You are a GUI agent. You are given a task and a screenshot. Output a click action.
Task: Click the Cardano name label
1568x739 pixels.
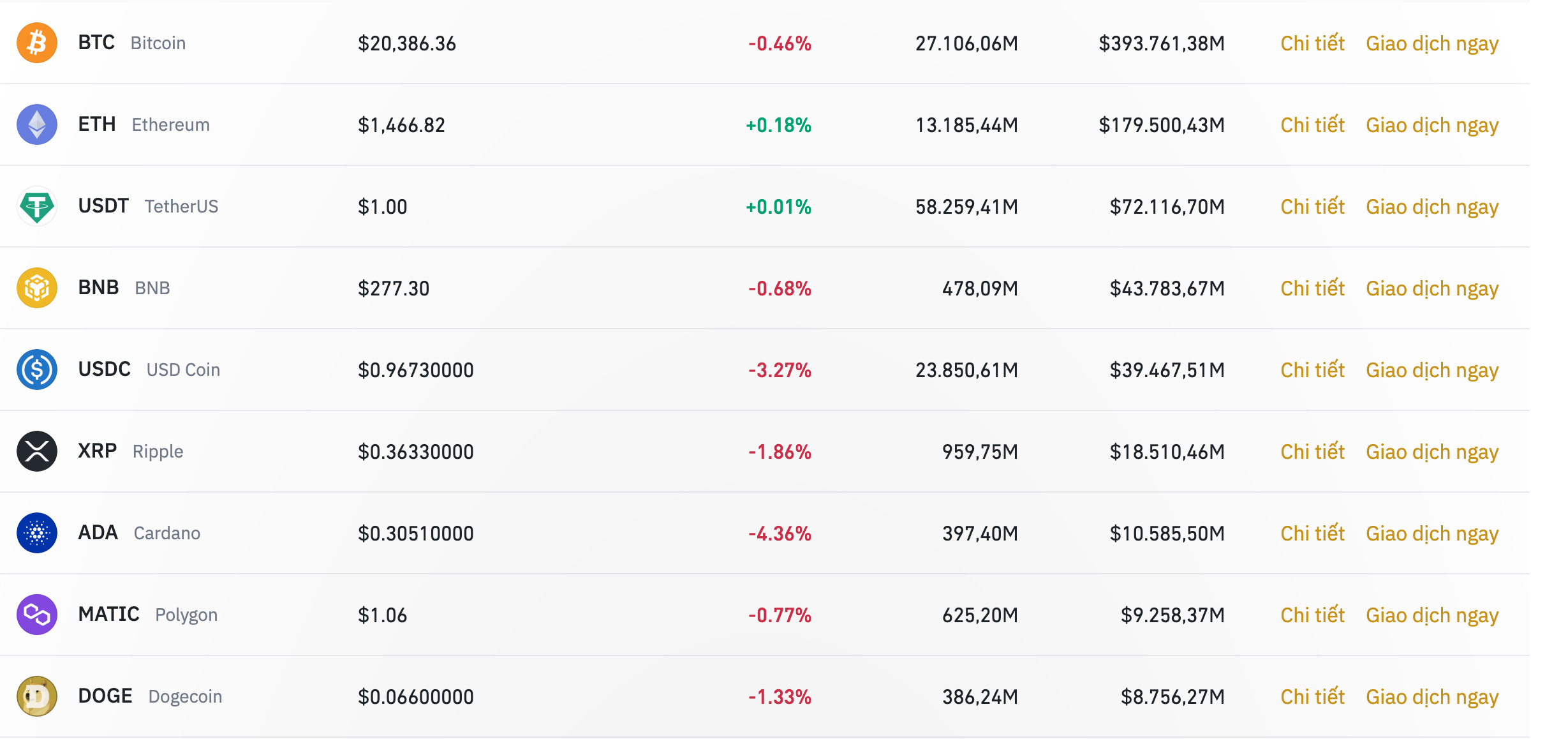[x=167, y=533]
